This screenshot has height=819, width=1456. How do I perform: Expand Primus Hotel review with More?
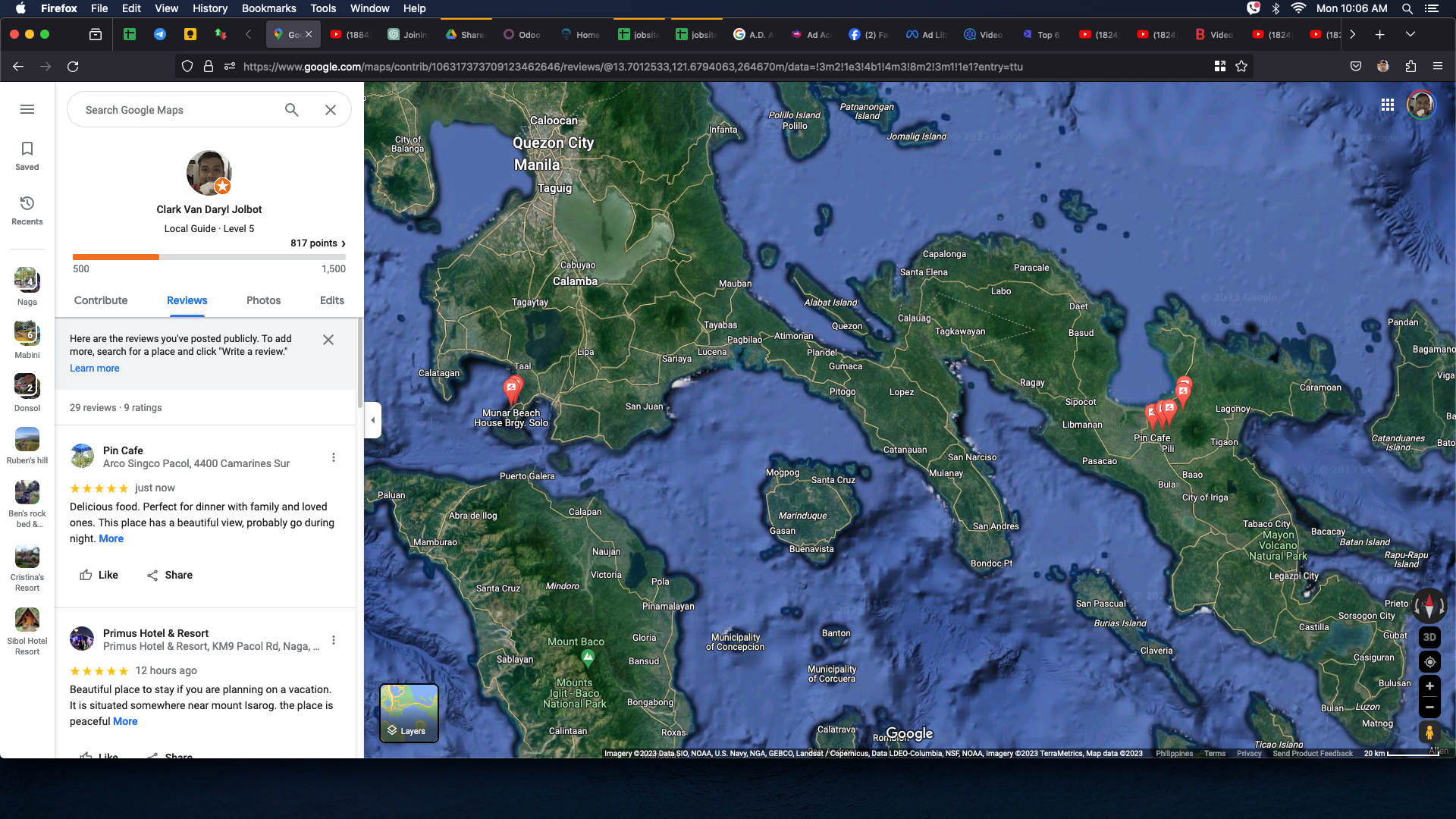coord(125,721)
